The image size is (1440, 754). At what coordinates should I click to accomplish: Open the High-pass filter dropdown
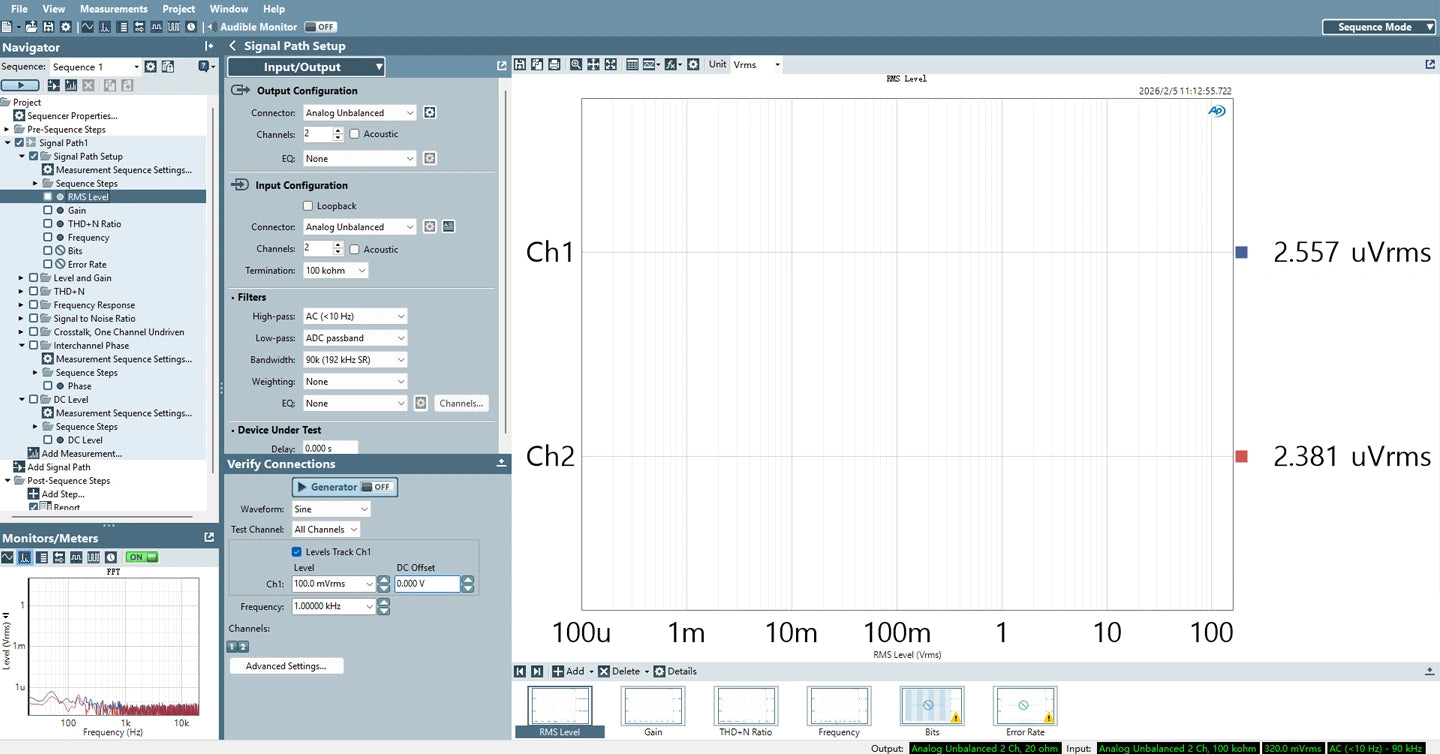pyautogui.click(x=355, y=316)
